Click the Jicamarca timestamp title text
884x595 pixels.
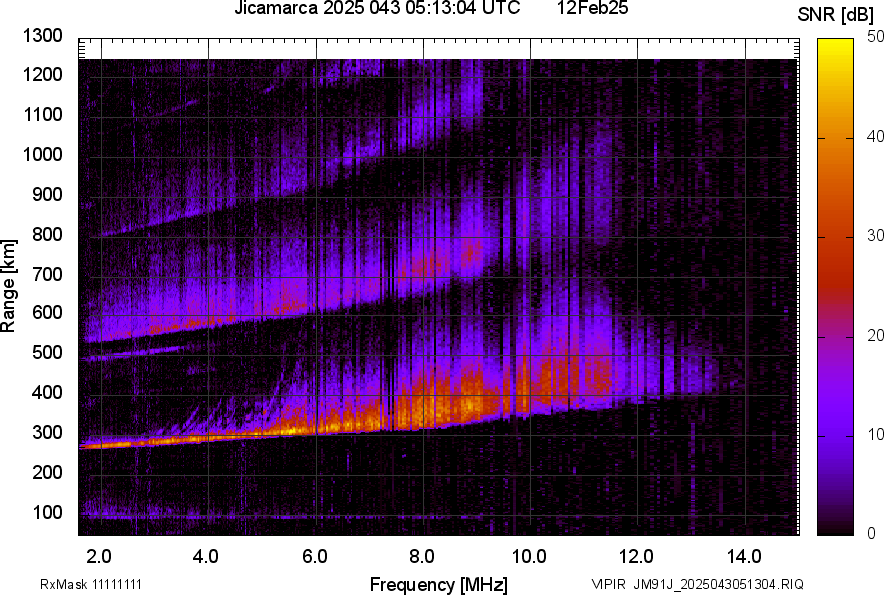[x=377, y=10]
